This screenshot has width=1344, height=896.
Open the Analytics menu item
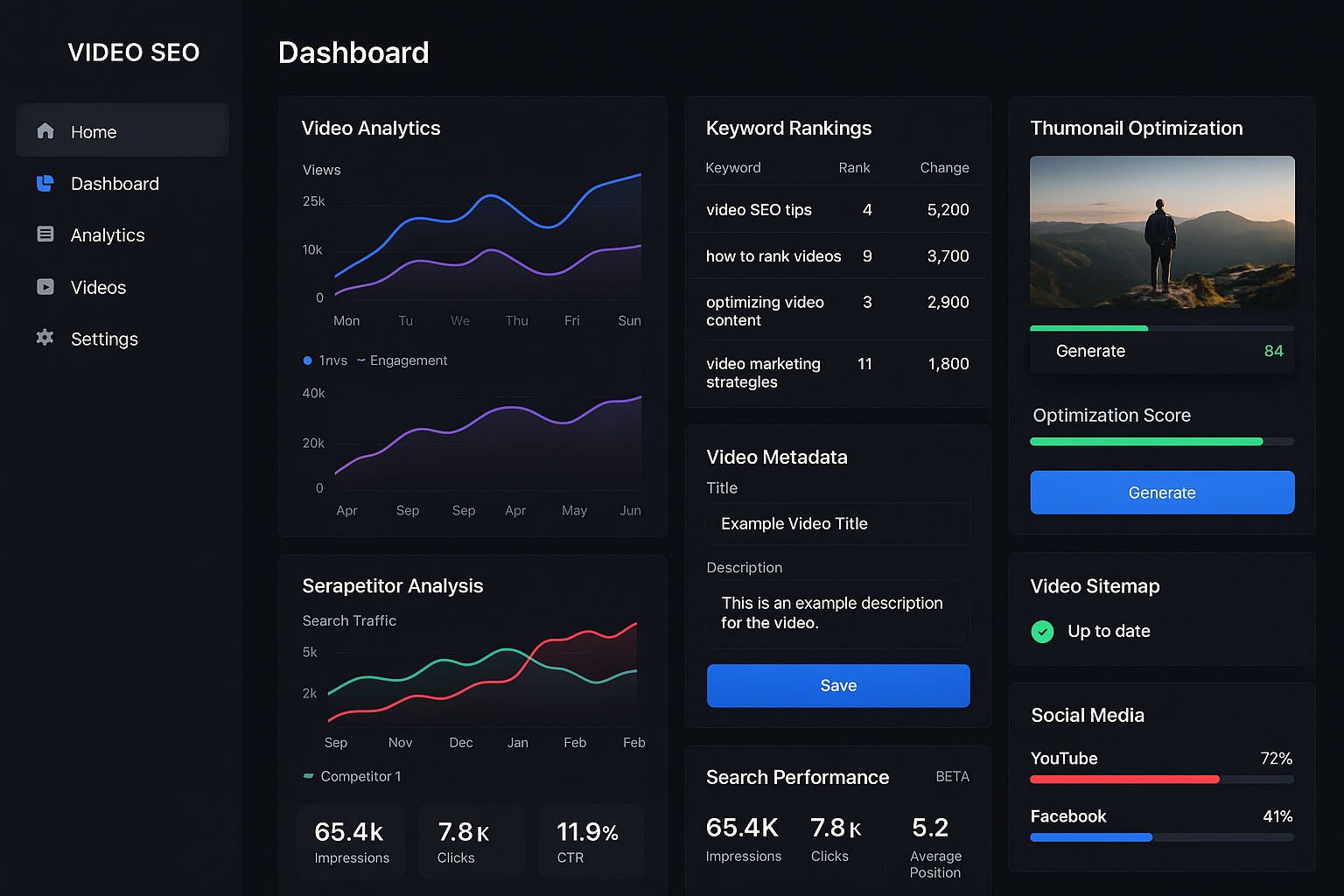pos(108,235)
